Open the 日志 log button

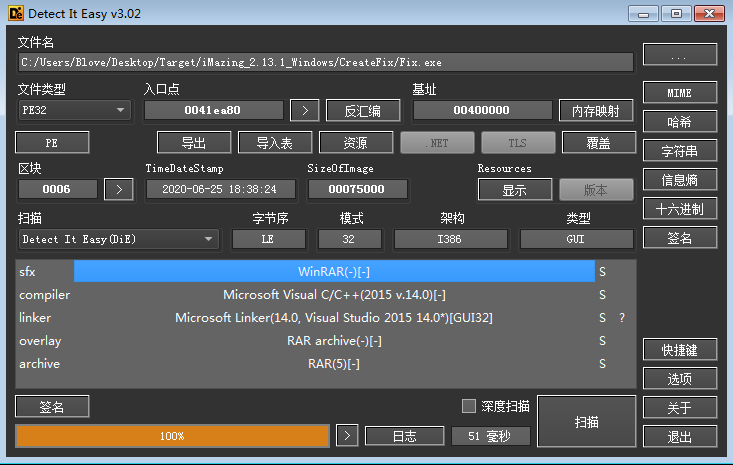click(404, 436)
